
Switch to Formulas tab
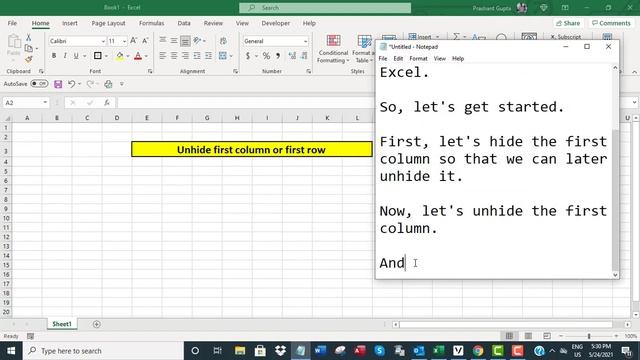click(151, 23)
